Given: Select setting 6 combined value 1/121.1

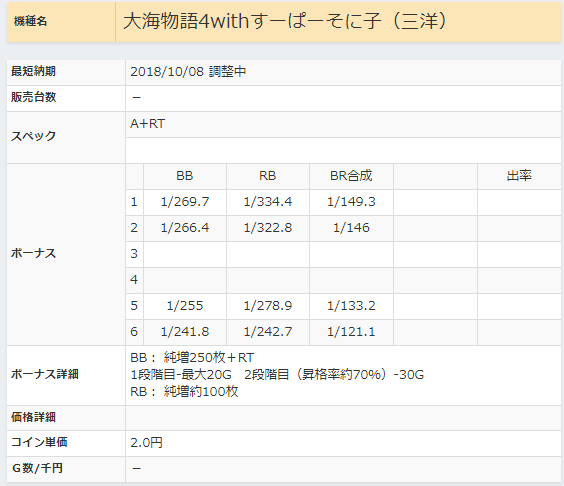Looking at the screenshot, I should [351, 332].
